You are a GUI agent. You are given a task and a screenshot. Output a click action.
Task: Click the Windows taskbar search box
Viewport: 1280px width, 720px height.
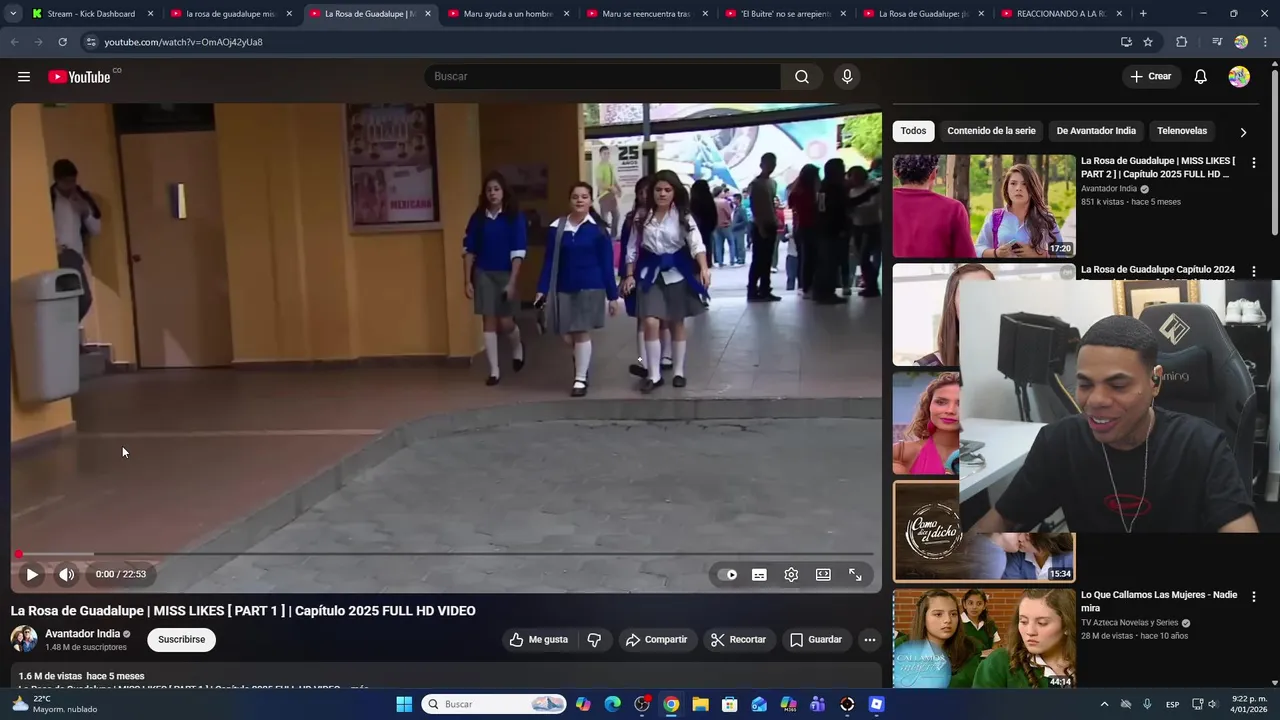coord(494,705)
